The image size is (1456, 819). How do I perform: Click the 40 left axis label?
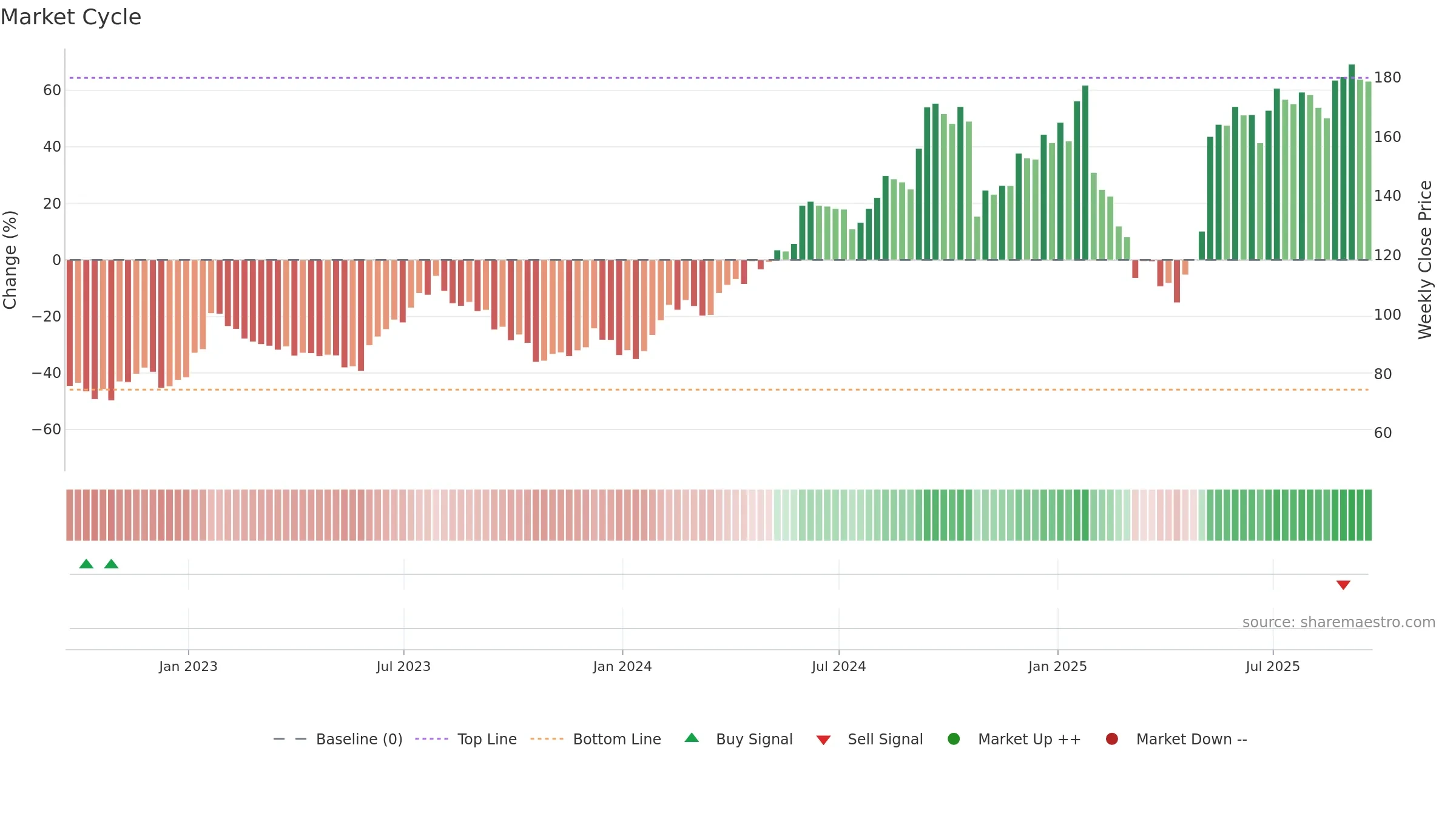tap(52, 147)
